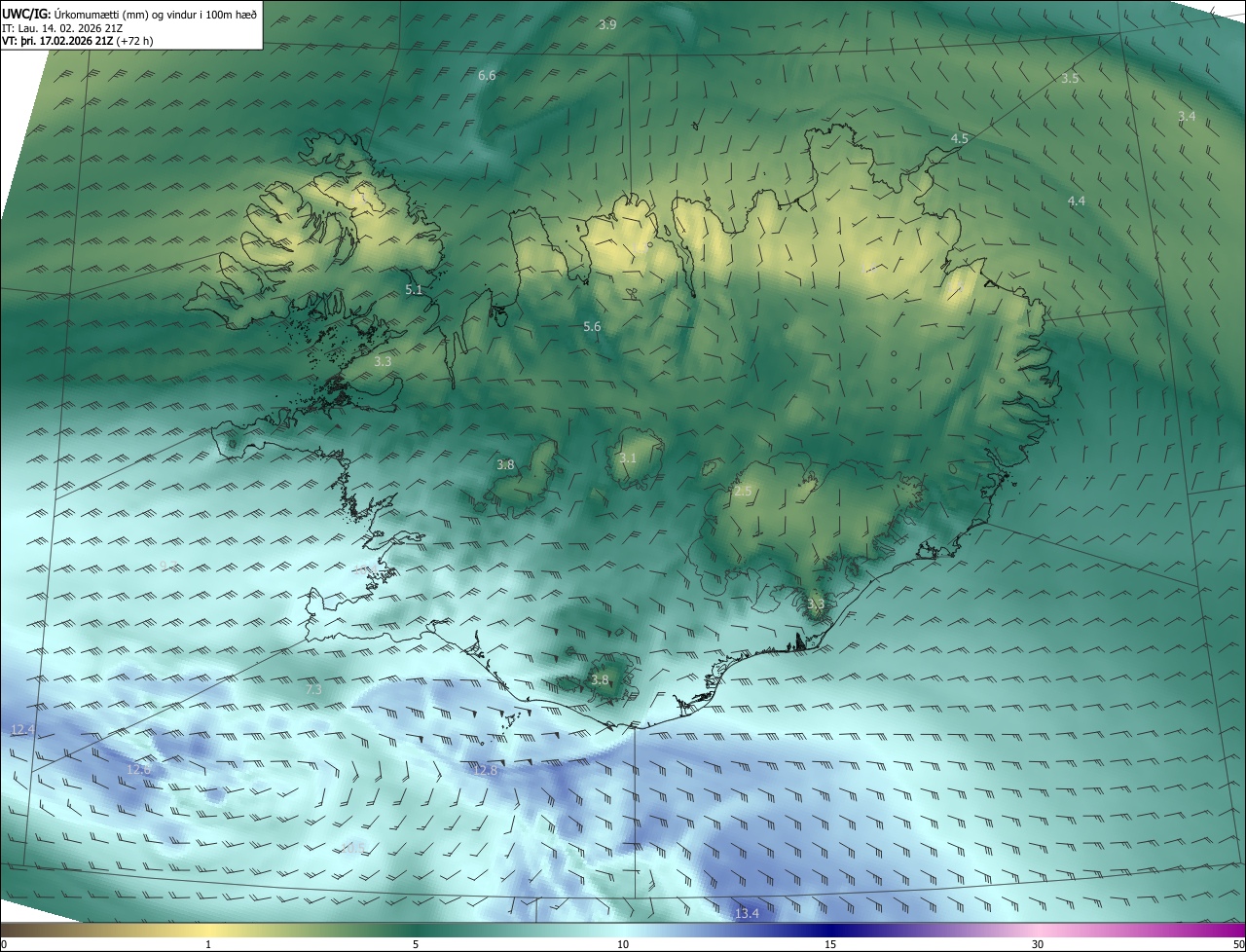
Task: Click the color scale tick label 0
Action: [x=4, y=944]
